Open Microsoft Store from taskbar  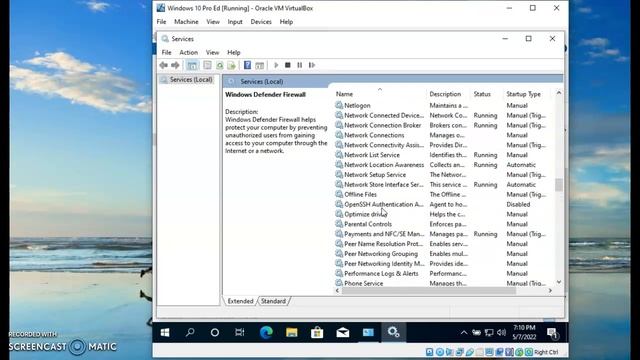[317, 333]
